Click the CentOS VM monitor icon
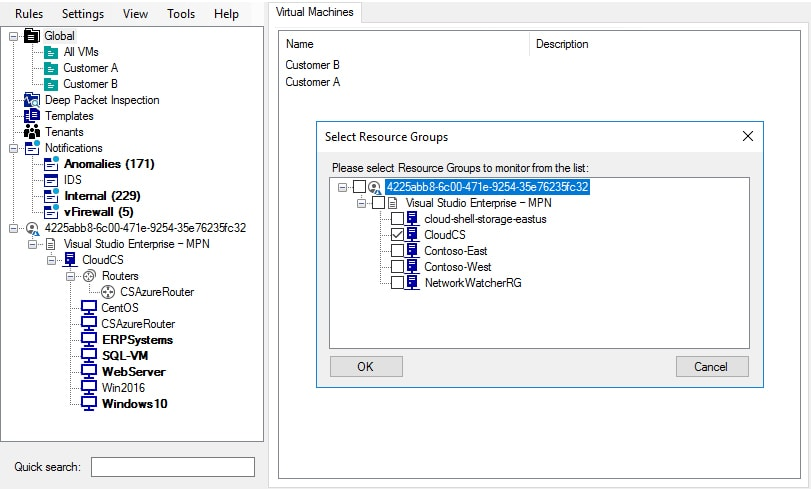Screen dimensions: 811x489 [x=89, y=308]
